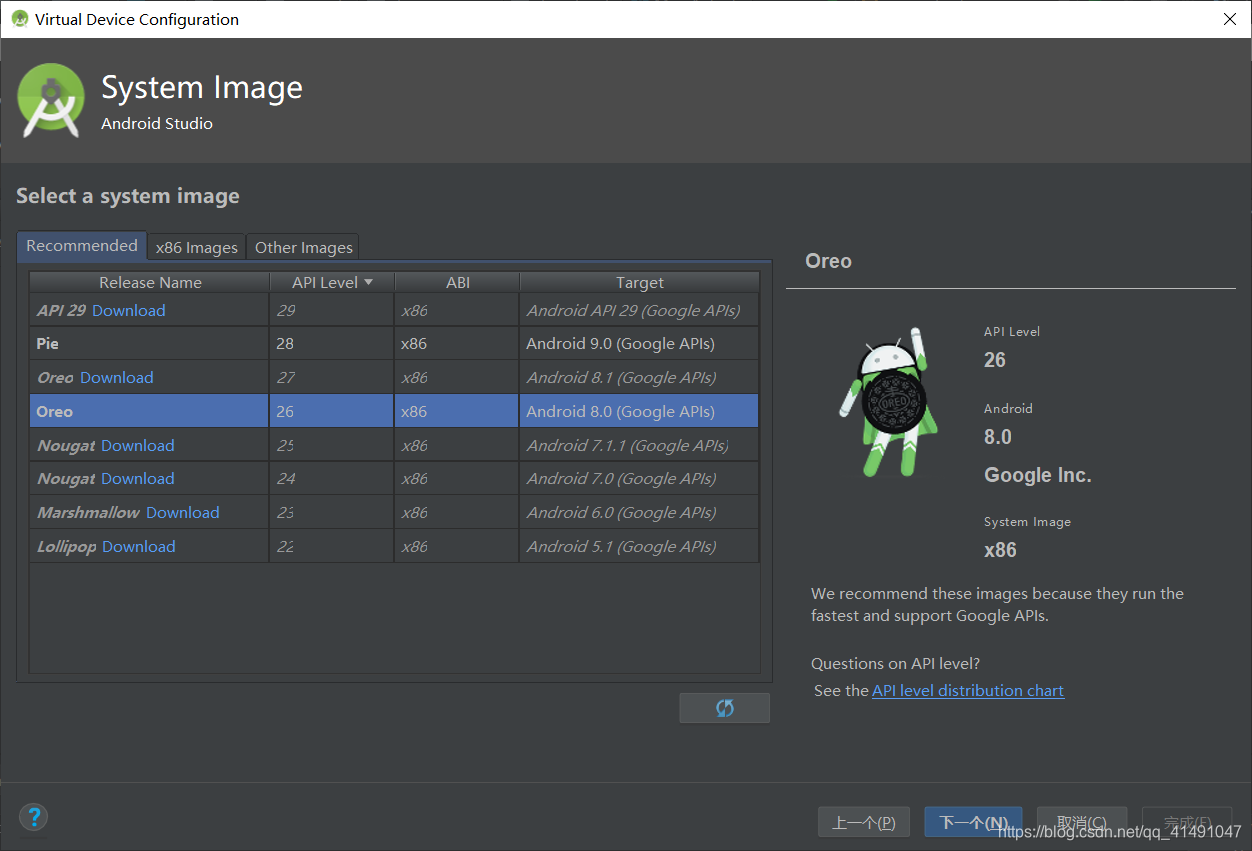Click the 上一个(P) previous button

coord(864,823)
